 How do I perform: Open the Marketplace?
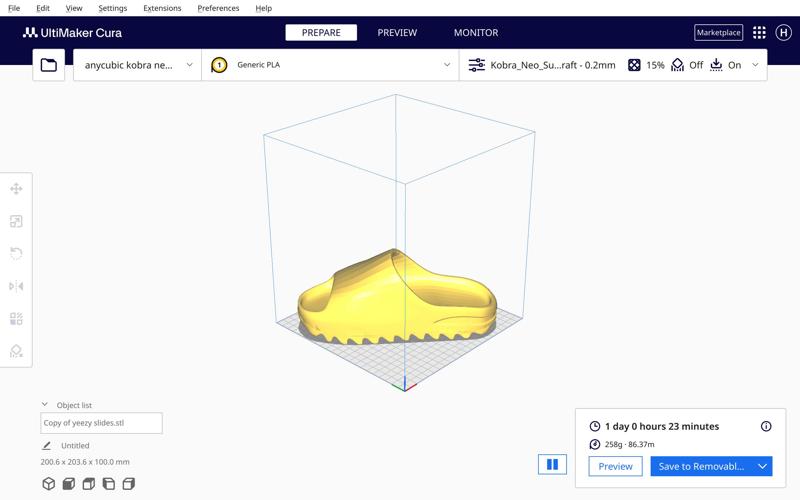click(718, 33)
